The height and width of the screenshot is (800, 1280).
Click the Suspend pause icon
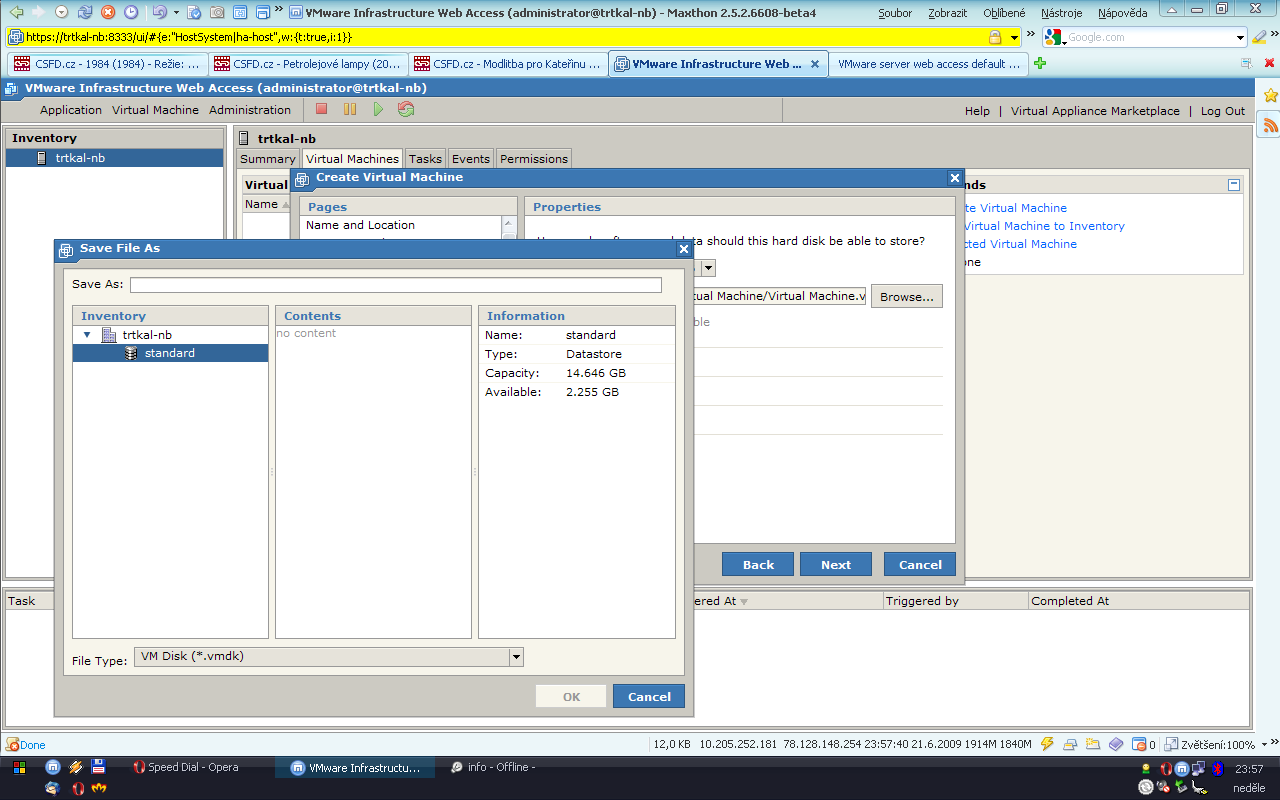[350, 109]
